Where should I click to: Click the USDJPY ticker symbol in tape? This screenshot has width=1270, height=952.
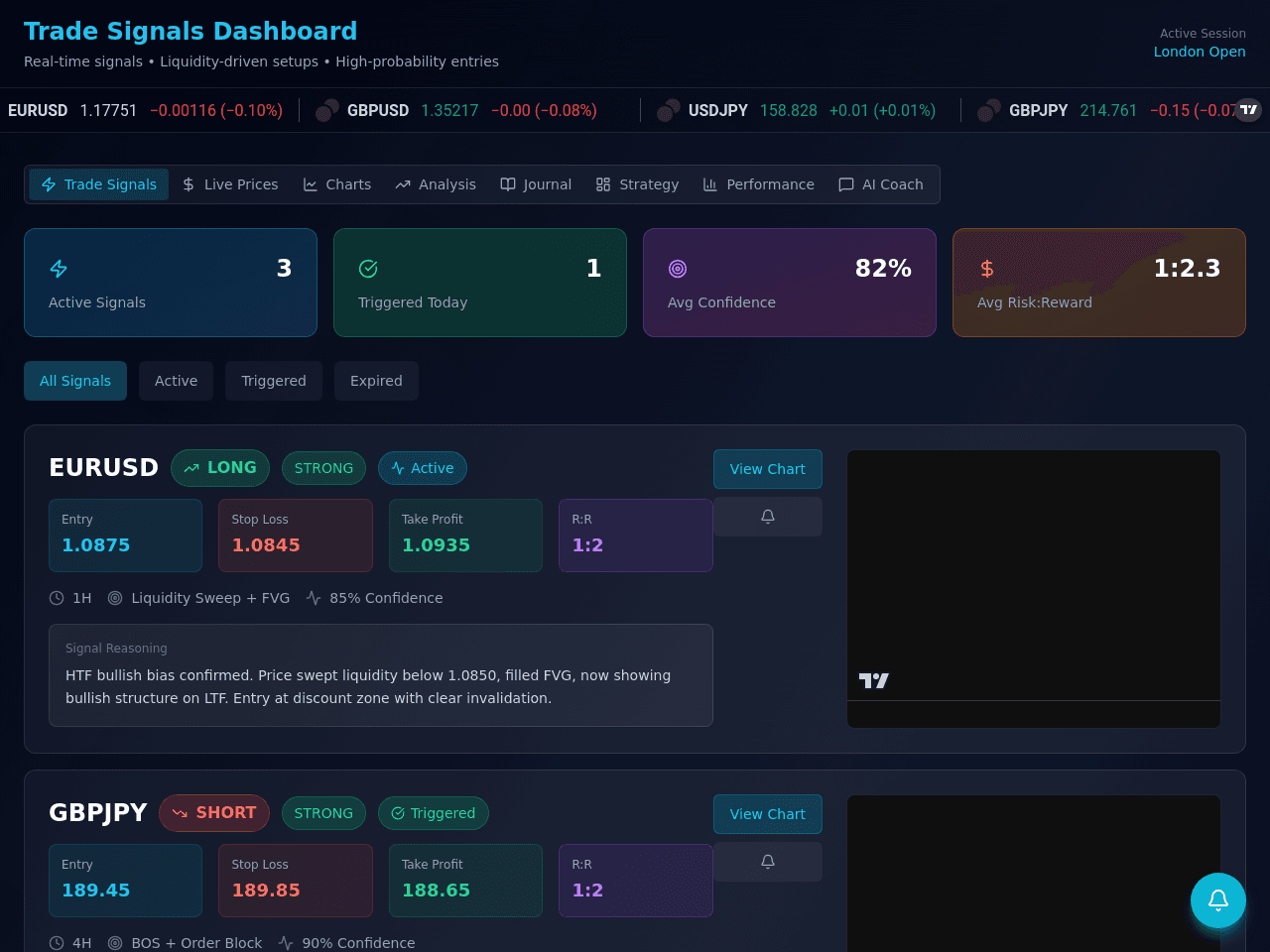pos(718,110)
